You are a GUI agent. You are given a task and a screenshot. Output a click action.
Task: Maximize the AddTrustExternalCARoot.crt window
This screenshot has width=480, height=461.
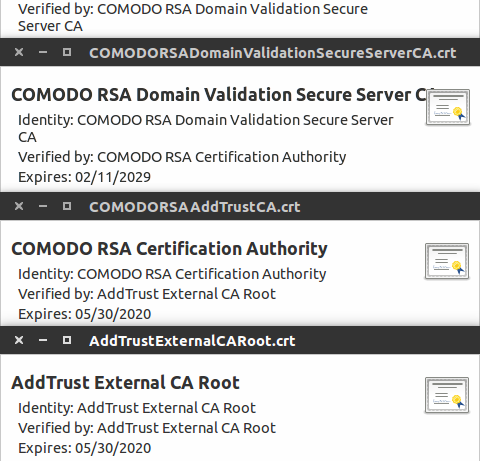pyautogui.click(x=67, y=340)
